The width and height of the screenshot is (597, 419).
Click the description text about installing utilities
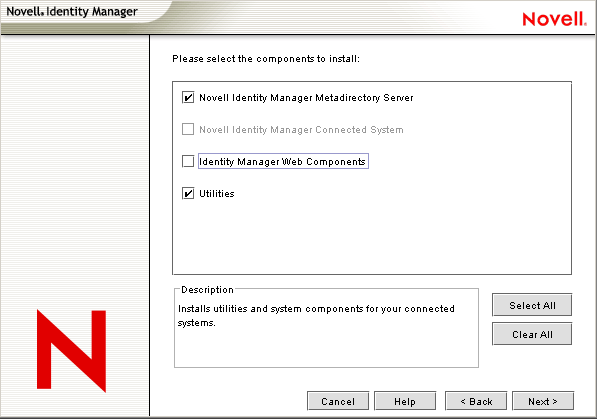pyautogui.click(x=316, y=315)
